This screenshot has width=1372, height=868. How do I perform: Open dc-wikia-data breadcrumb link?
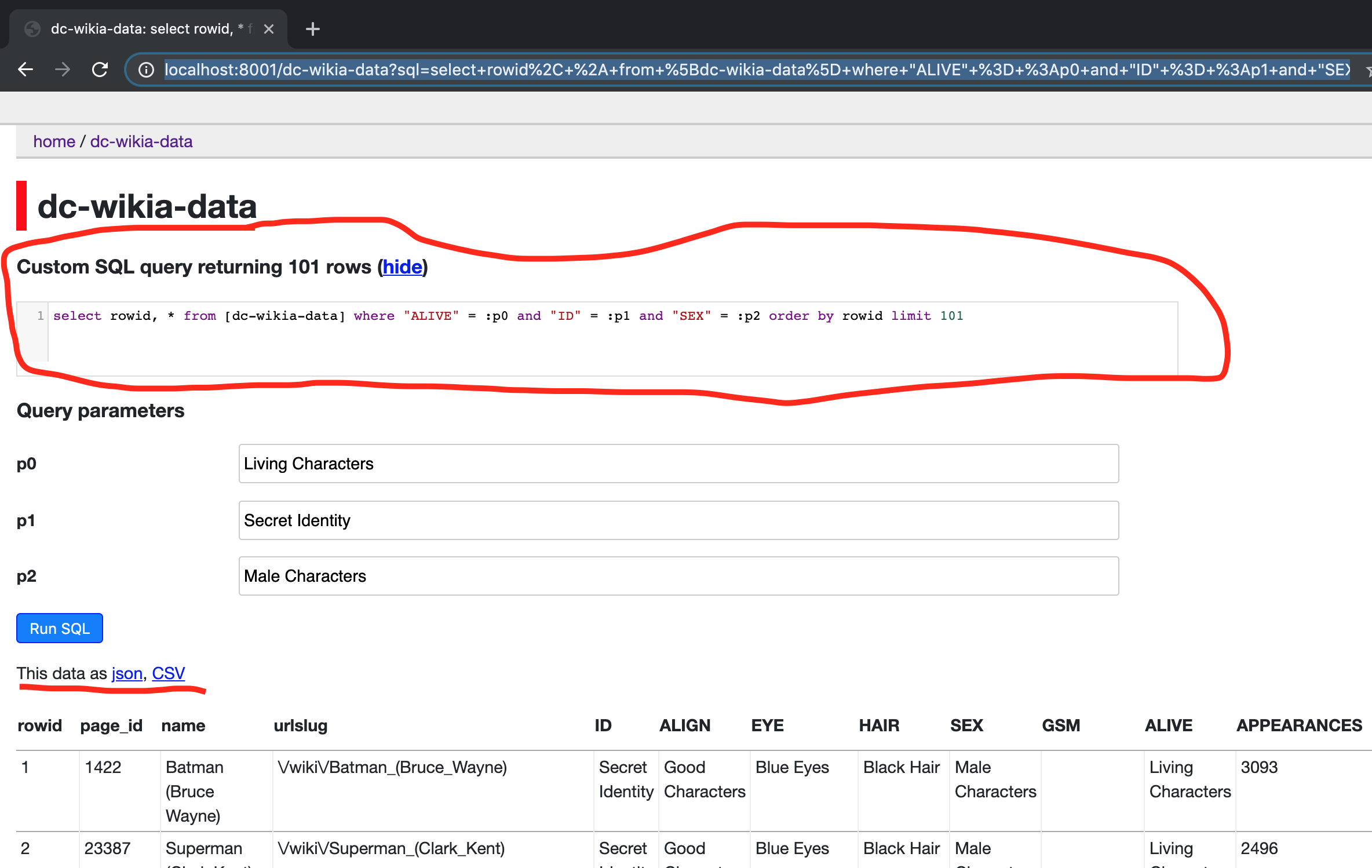click(141, 141)
